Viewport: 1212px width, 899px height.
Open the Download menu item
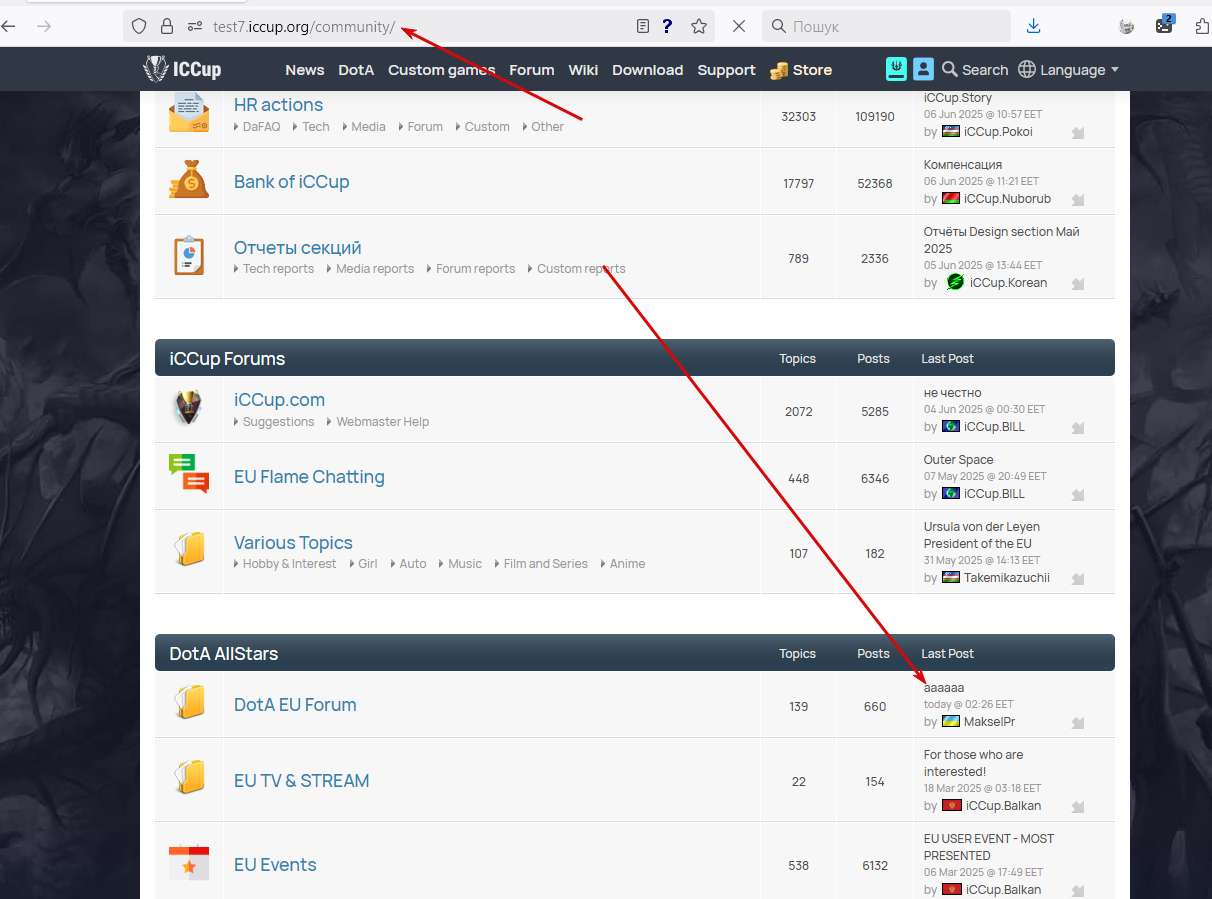[x=648, y=70]
